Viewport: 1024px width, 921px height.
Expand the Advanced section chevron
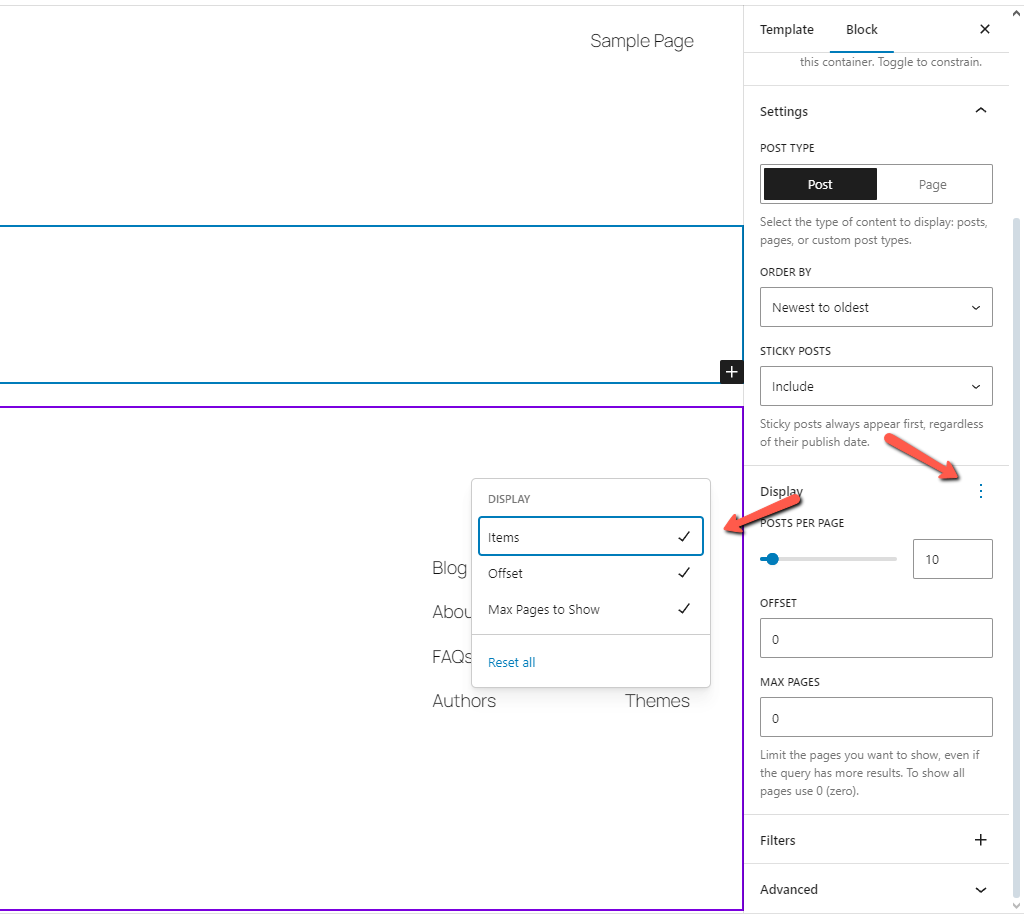click(981, 889)
